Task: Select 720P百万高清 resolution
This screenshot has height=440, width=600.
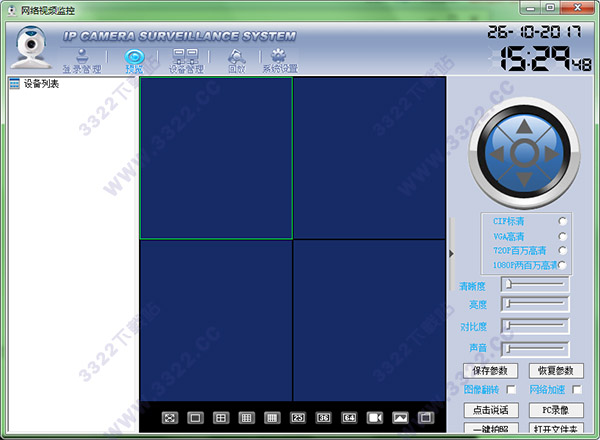Action: (562, 251)
